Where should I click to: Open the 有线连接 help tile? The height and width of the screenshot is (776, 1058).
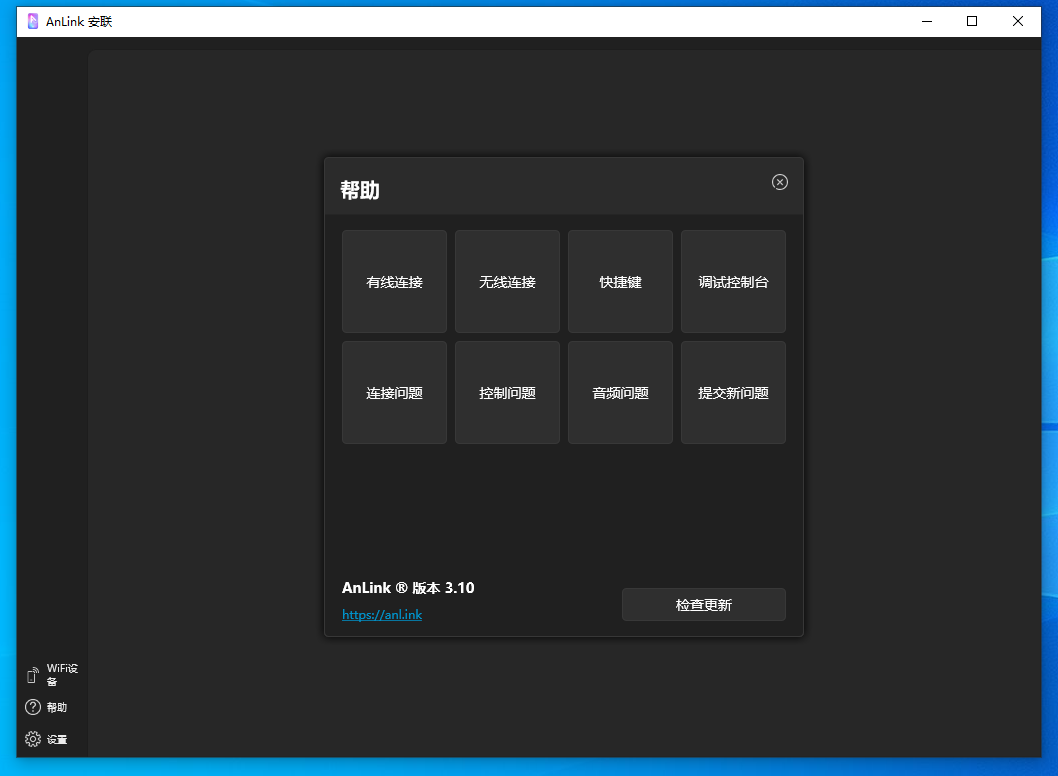[x=394, y=281]
